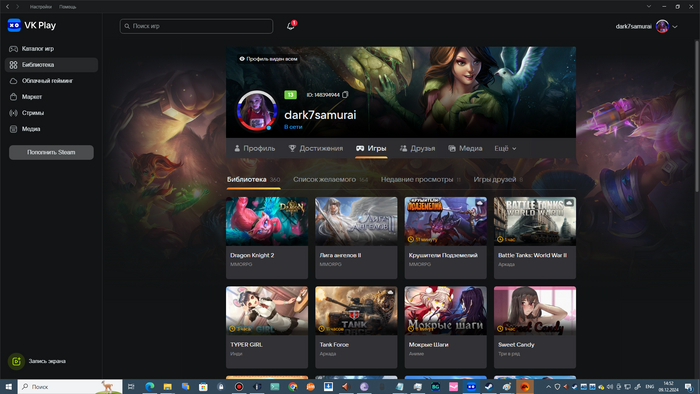Screen dimensions: 700x394
Task: Expand the Ещё dropdown in profile tabs
Action: 505,148
